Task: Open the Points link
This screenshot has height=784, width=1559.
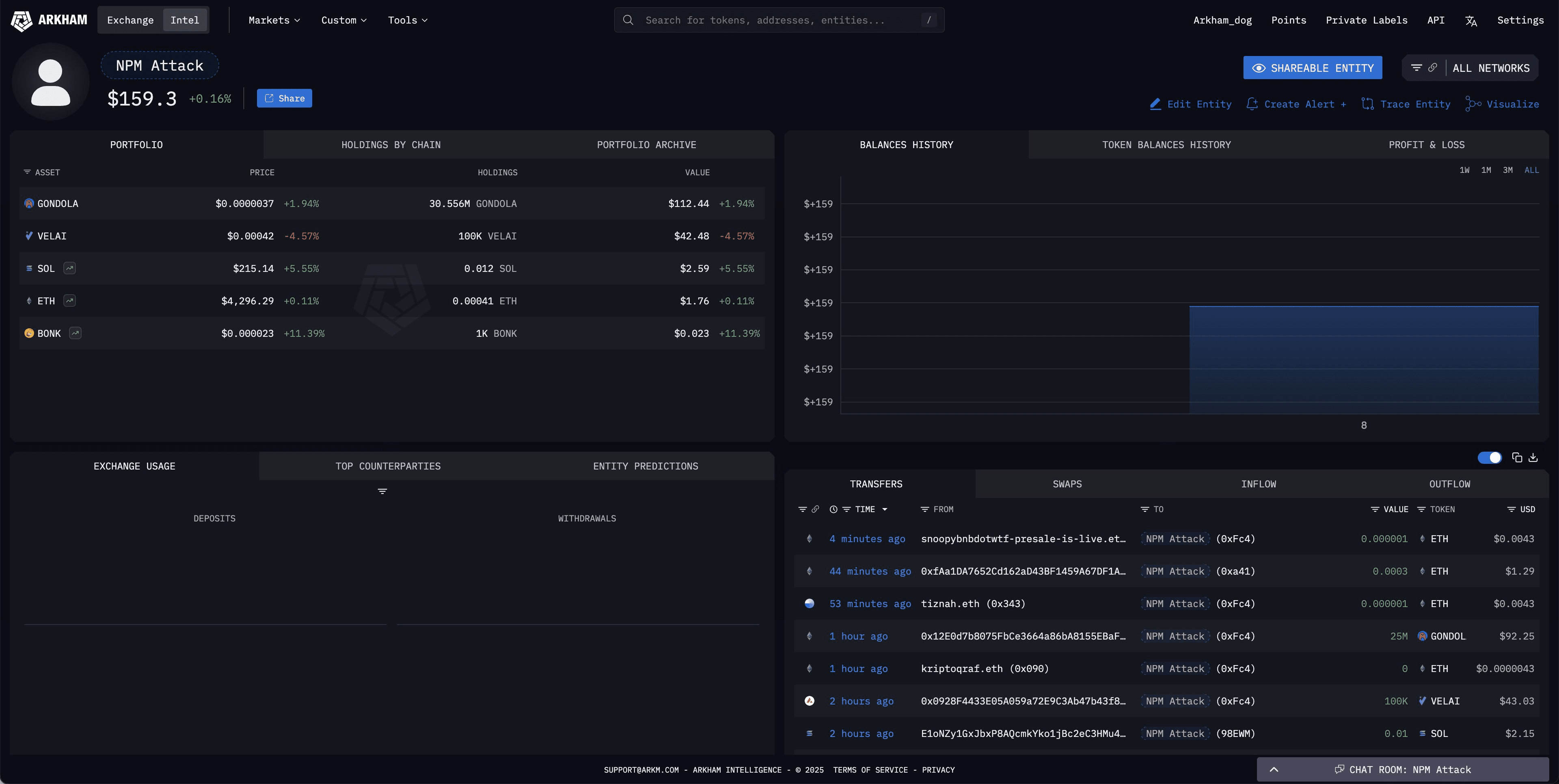Action: (1289, 20)
